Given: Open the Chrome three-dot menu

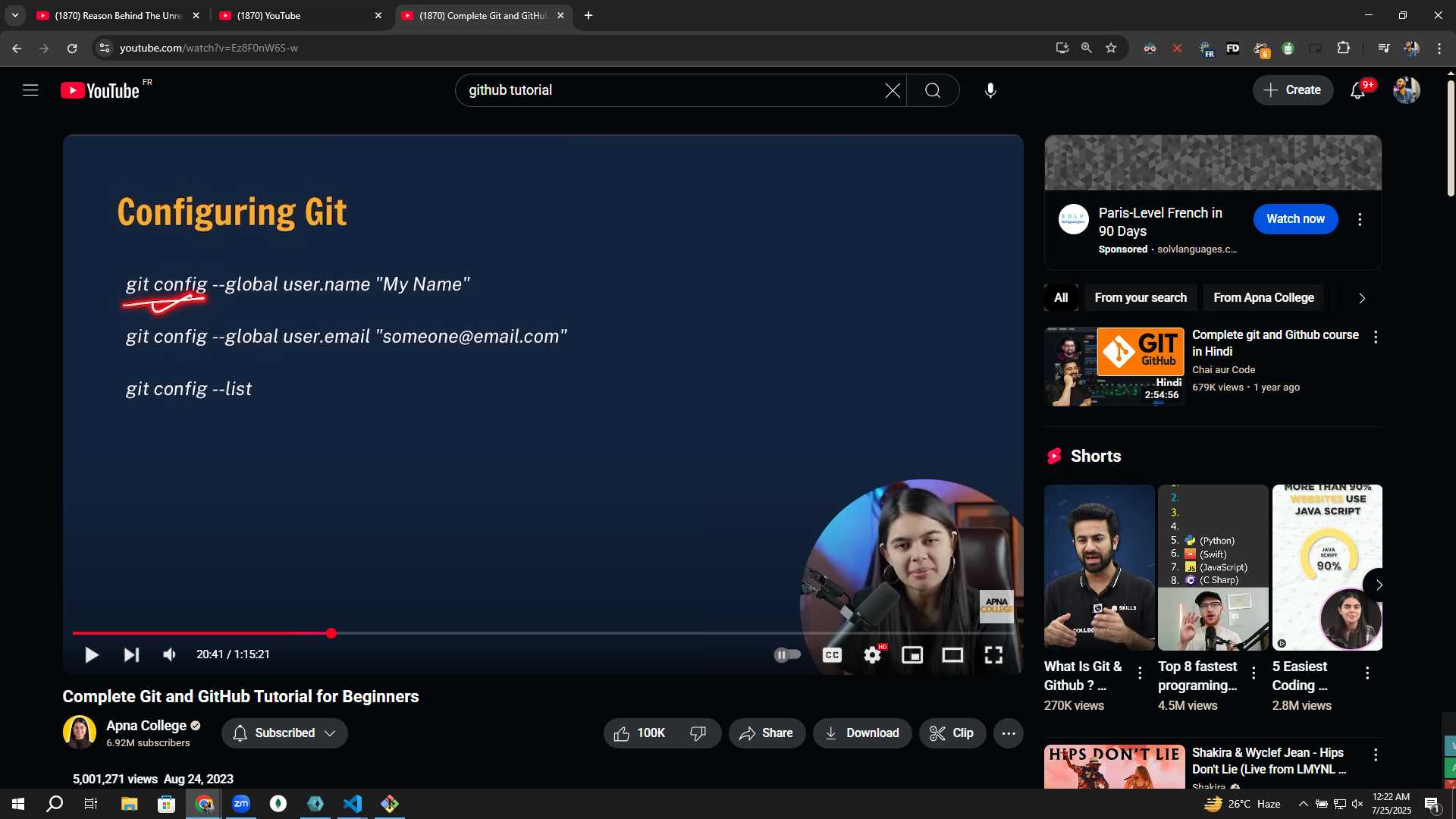Looking at the screenshot, I should (x=1439, y=48).
